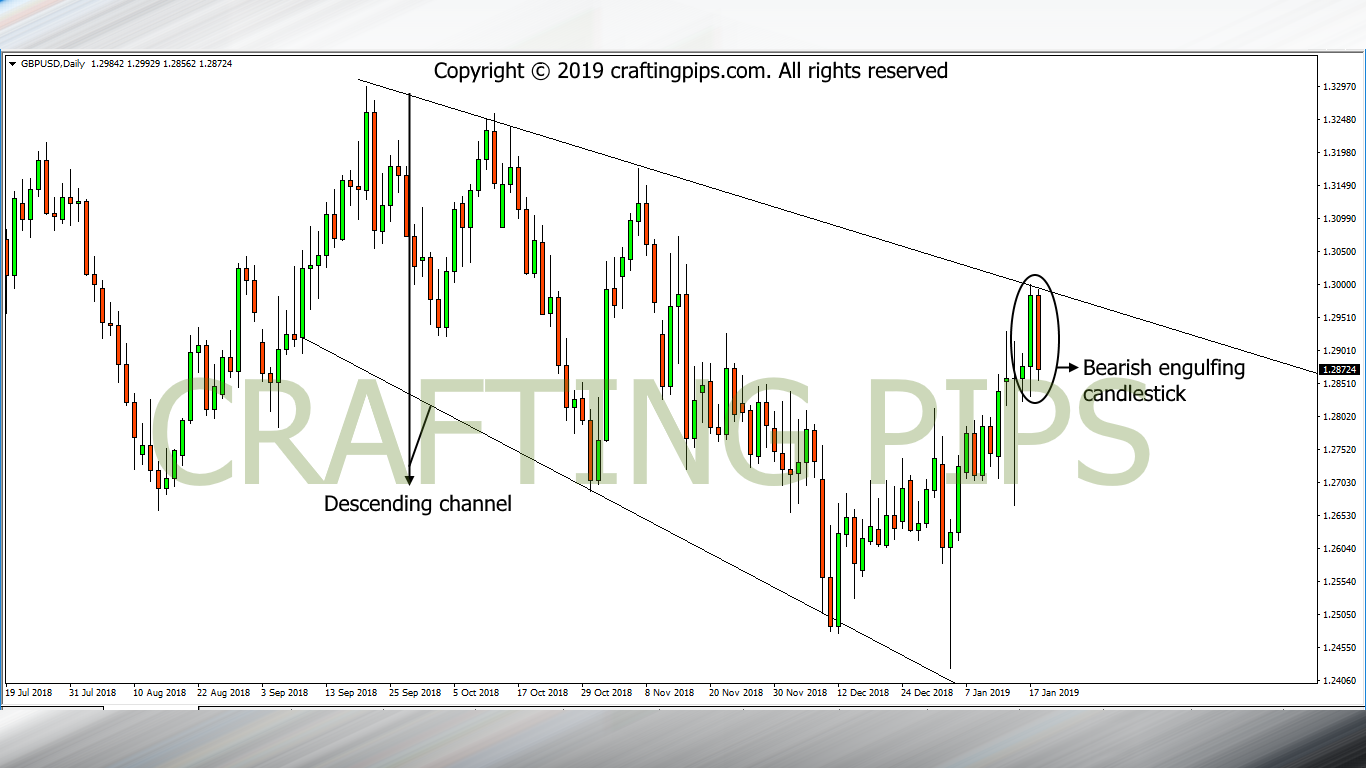Screen dimensions: 1366x768
Task: Click the 31 Jul 2018 date label
Action: 93,692
